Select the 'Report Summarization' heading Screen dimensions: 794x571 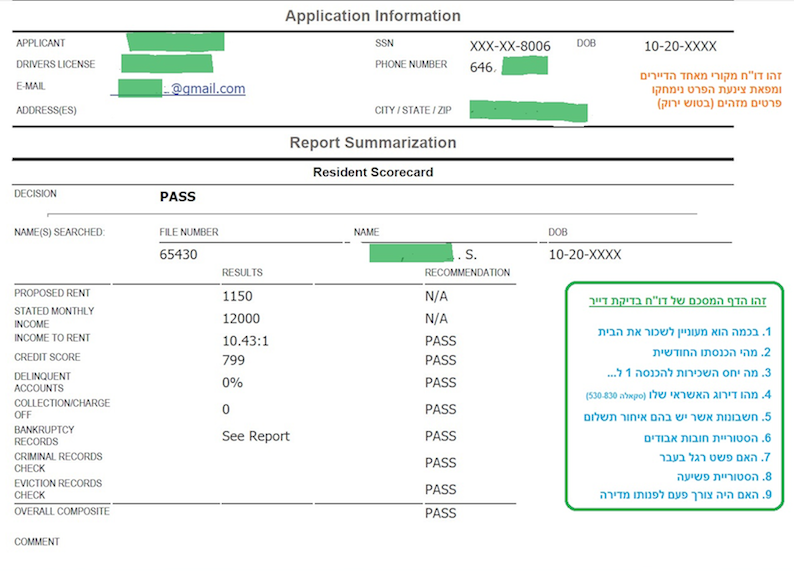point(373,143)
